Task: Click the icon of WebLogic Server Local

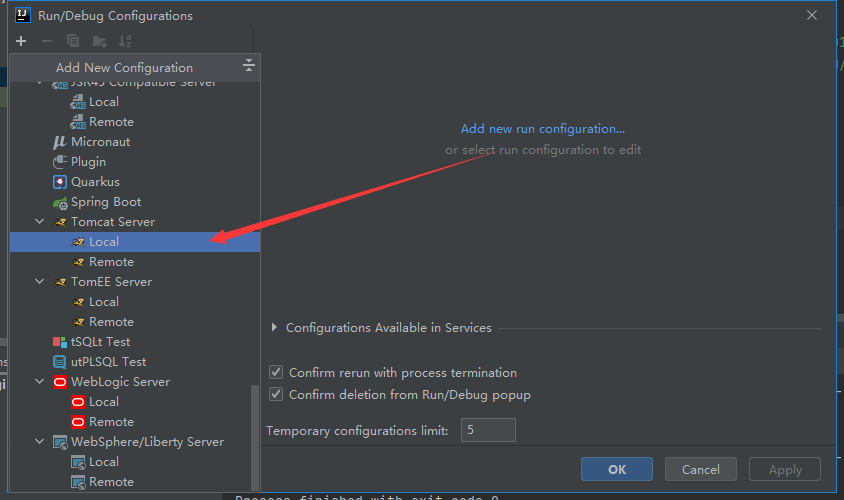Action: [x=78, y=402]
